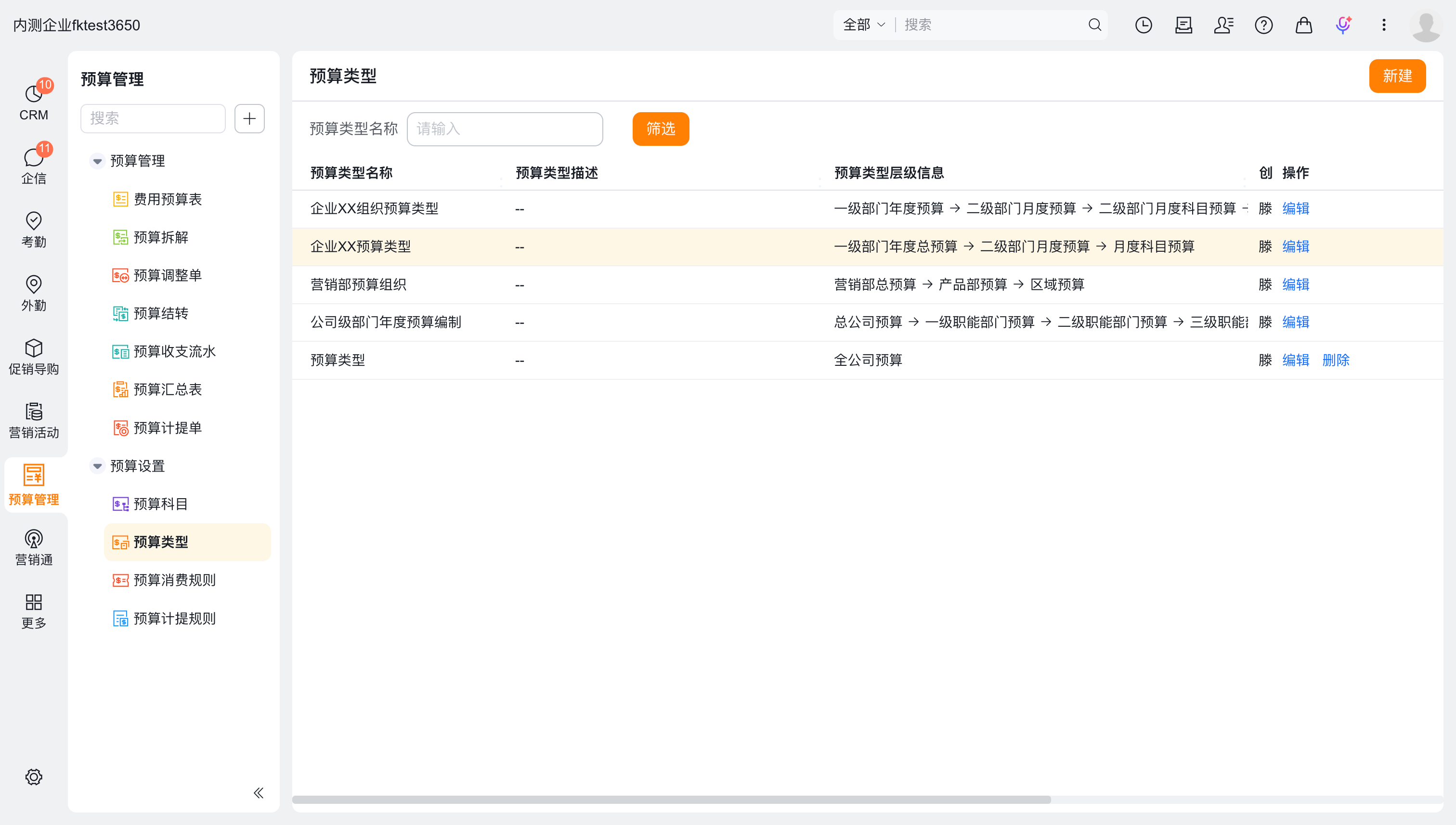Activate the voice assistant microphone icon
The height and width of the screenshot is (825, 1456).
(1343, 25)
